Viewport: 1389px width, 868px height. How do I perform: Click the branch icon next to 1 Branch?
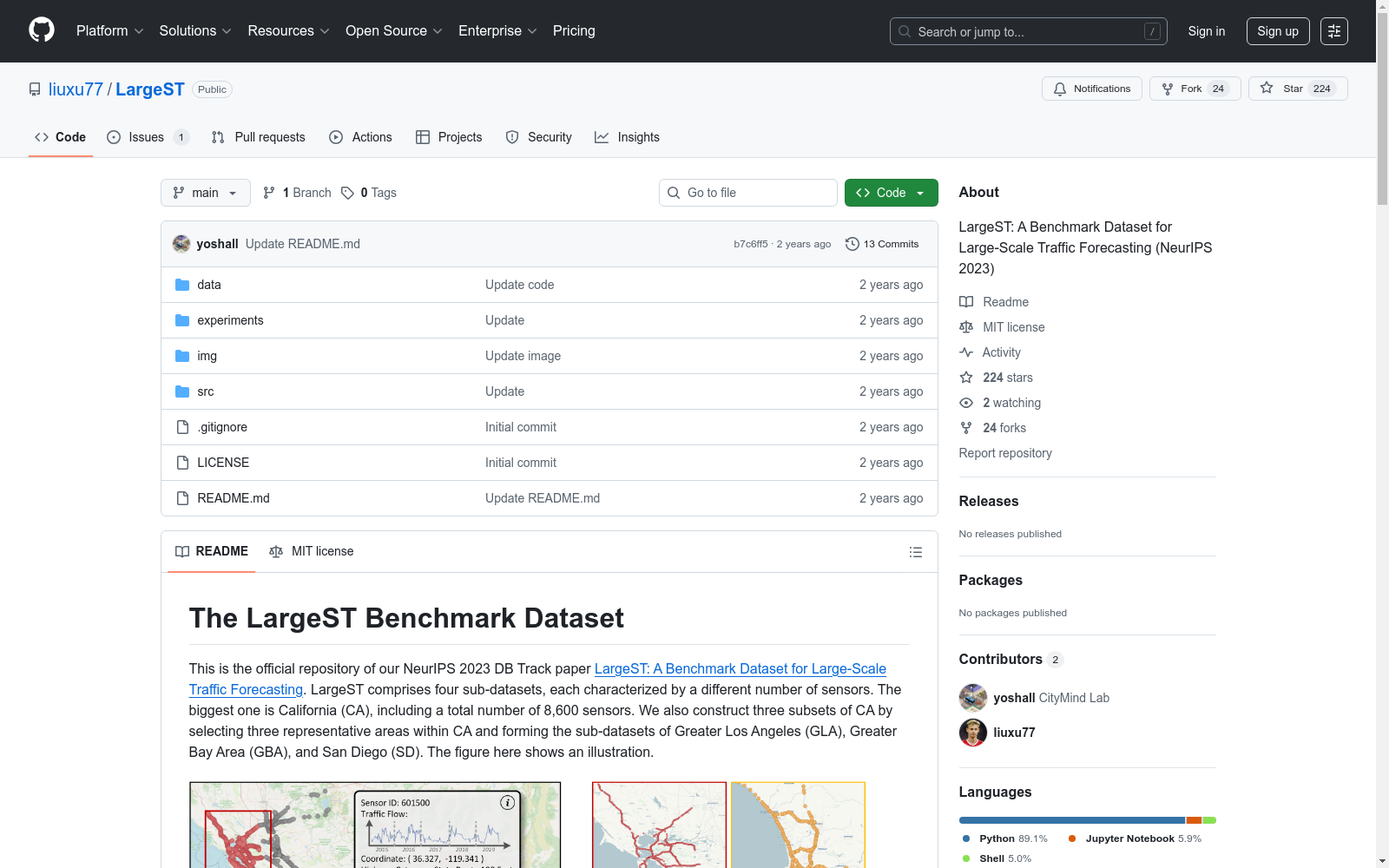tap(269, 193)
